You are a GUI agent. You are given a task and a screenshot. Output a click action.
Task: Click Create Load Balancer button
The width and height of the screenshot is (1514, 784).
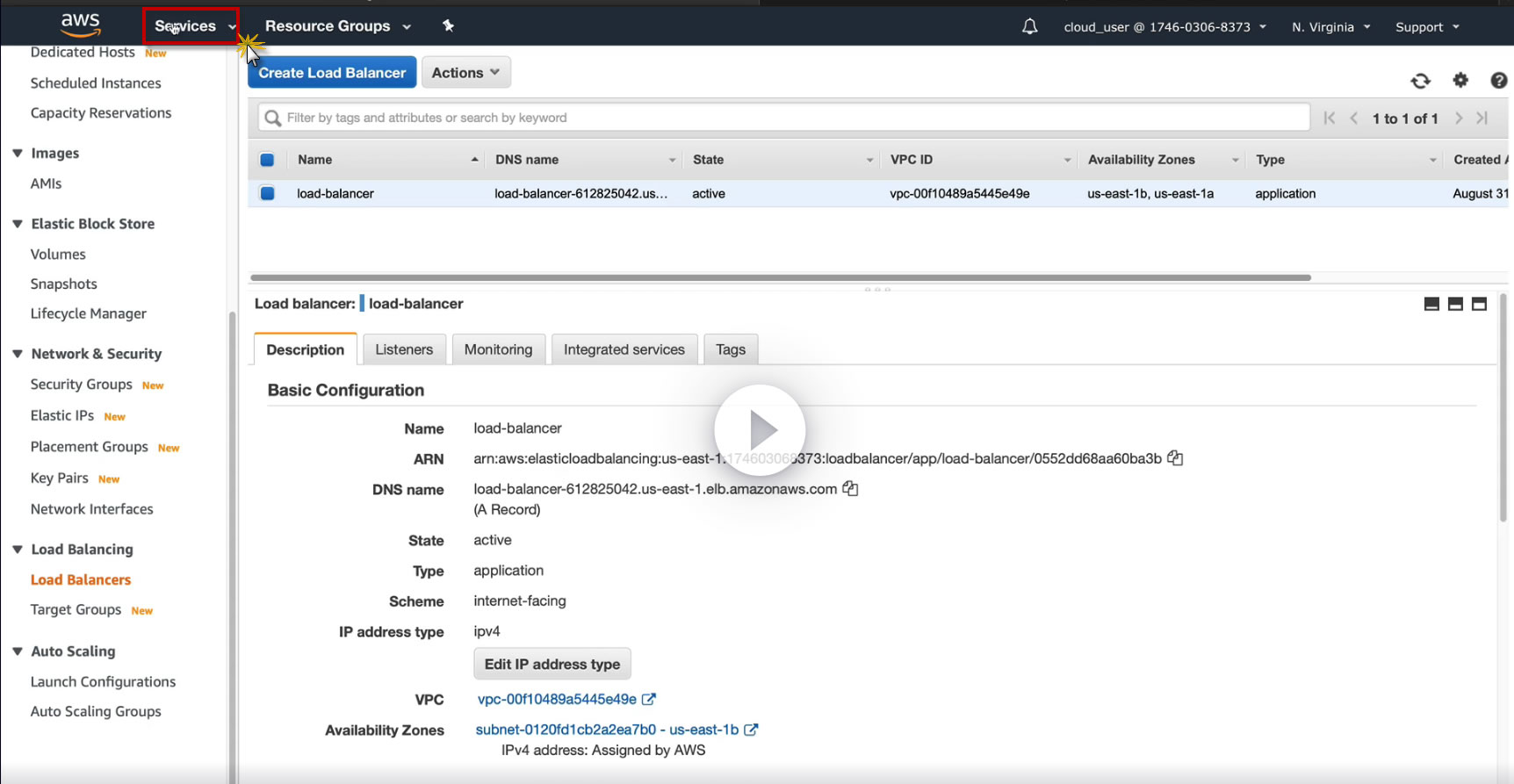click(331, 73)
